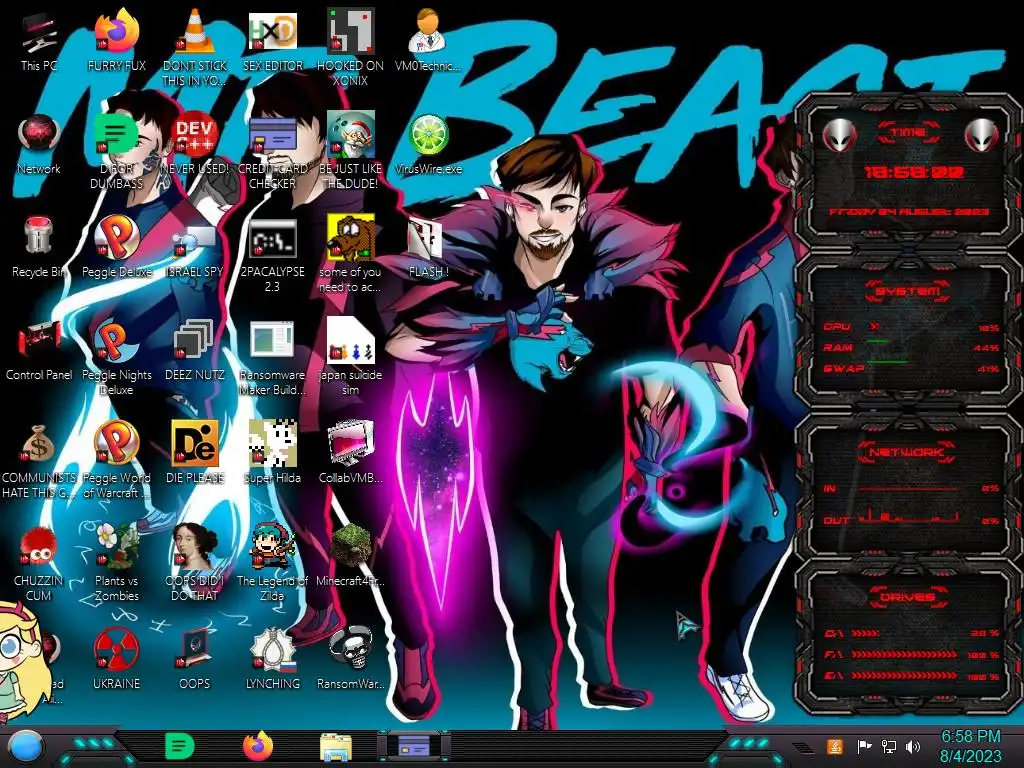
Task: Click right alien head on TIME gadget
Action: tap(982, 135)
